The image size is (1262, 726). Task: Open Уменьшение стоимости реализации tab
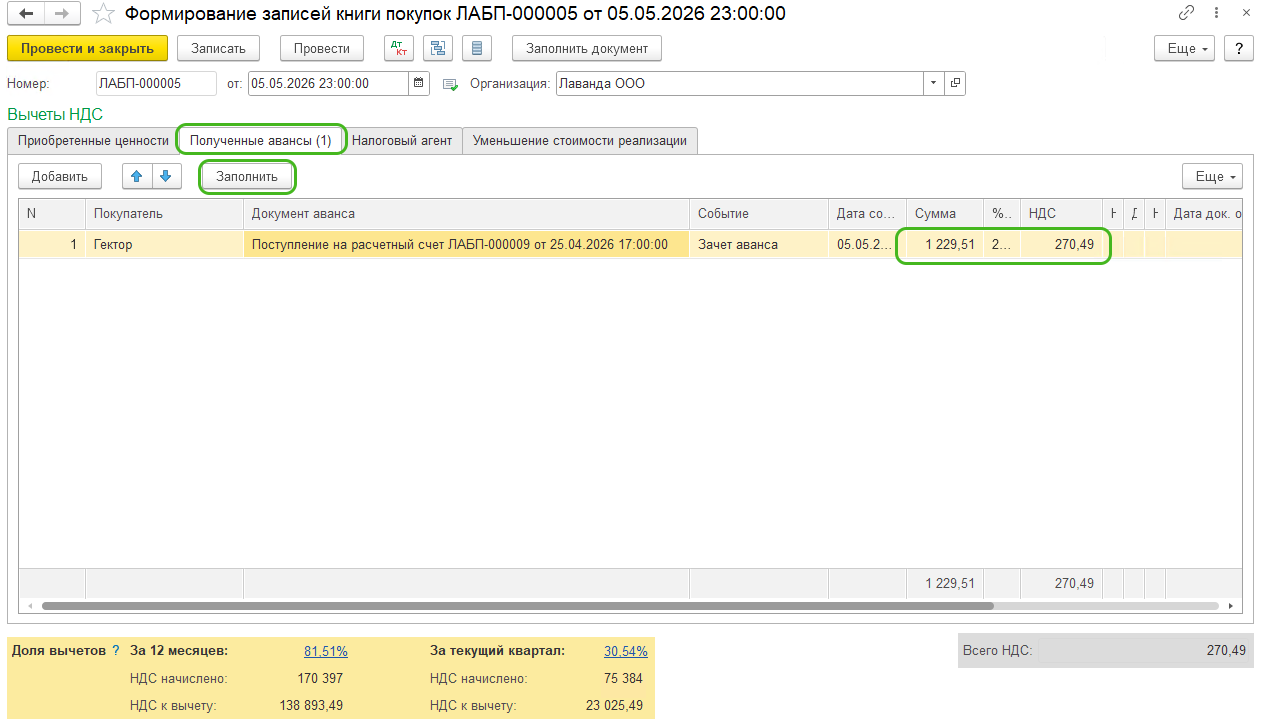(580, 141)
